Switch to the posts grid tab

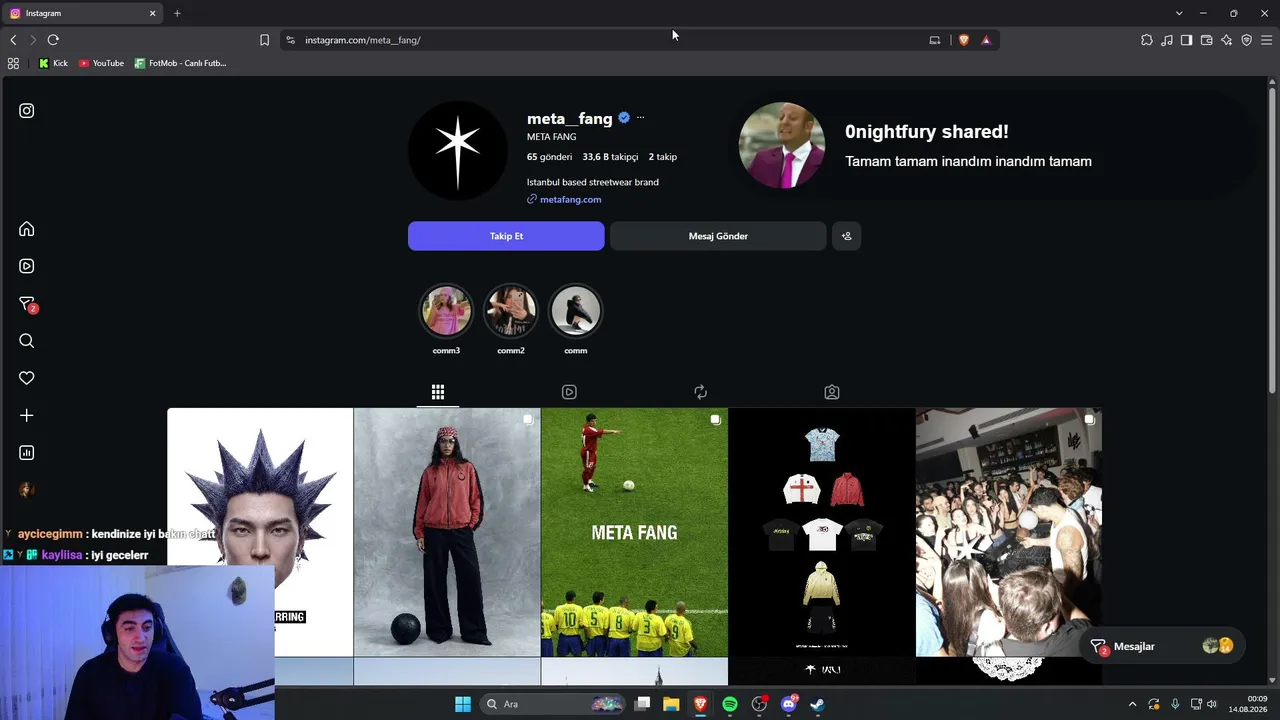438,392
